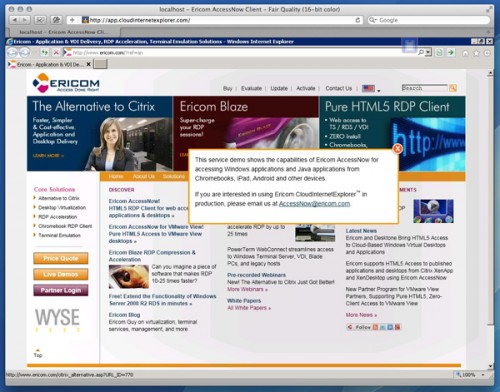Select the Ericom - Application & VDI IE tab
This screenshot has height=392, width=500.
click(x=49, y=64)
